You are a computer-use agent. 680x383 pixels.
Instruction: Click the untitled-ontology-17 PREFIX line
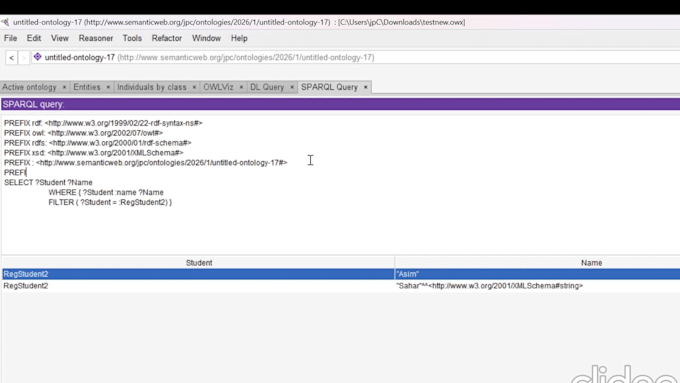pyautogui.click(x=146, y=163)
